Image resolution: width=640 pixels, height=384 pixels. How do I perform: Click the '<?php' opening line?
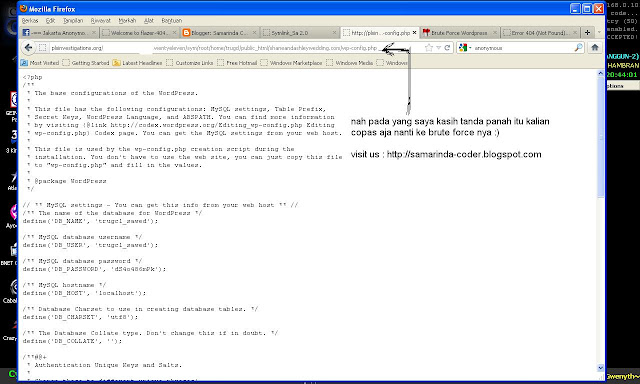(x=33, y=77)
